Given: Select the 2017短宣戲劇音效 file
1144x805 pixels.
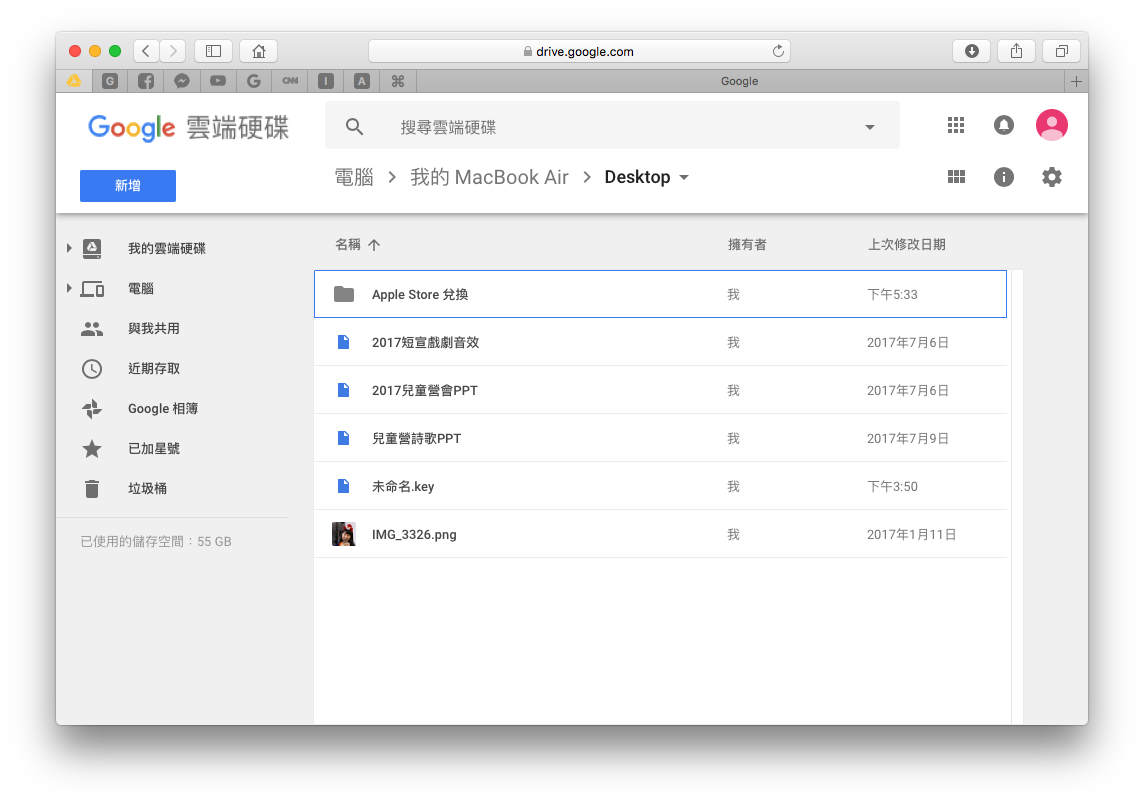Looking at the screenshot, I should pyautogui.click(x=660, y=342).
